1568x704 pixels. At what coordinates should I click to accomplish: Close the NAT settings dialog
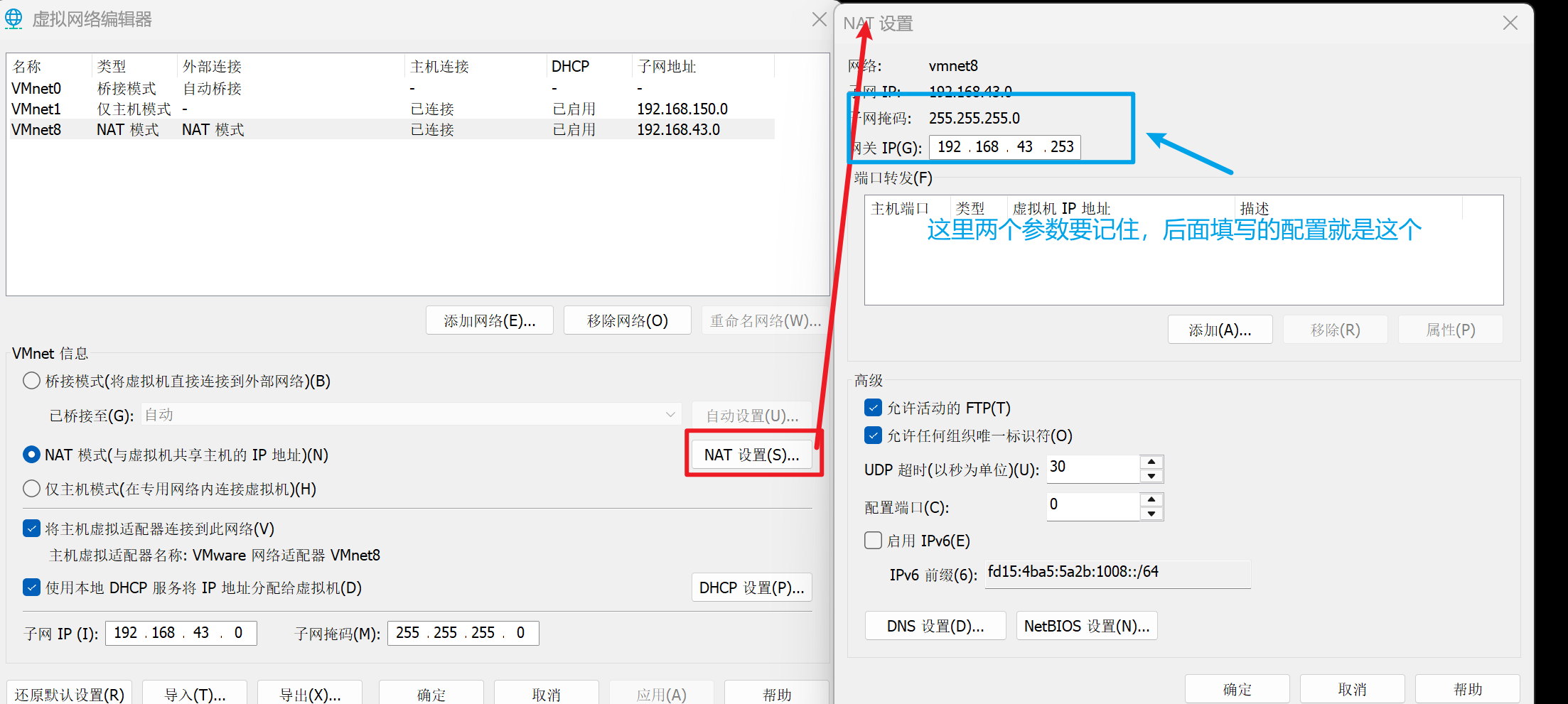1510,23
